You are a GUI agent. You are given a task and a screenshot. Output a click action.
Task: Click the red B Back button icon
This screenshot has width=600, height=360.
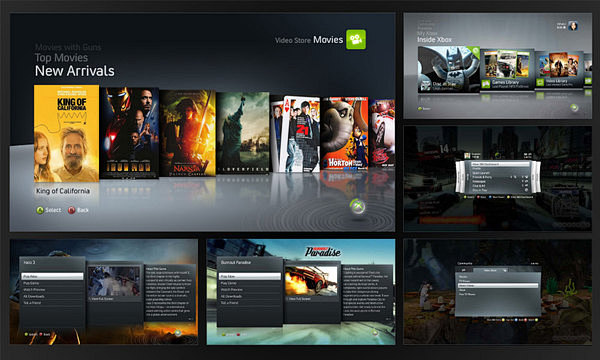[x=72, y=210]
